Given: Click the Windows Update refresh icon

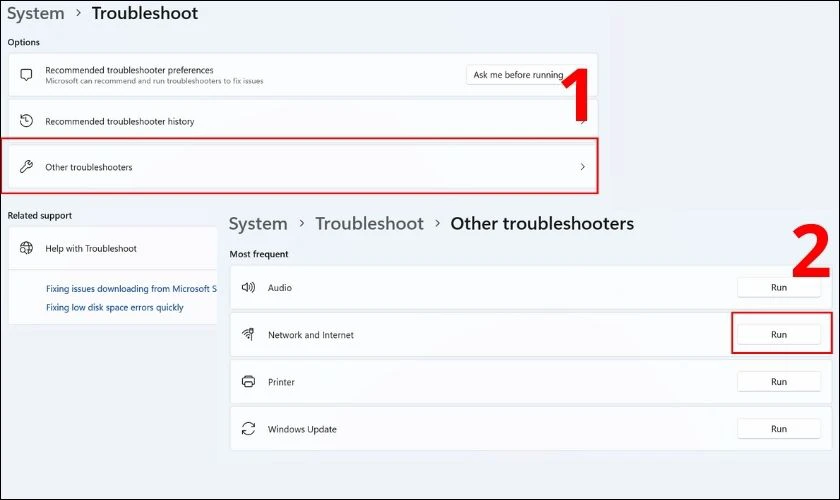Looking at the screenshot, I should [x=248, y=429].
